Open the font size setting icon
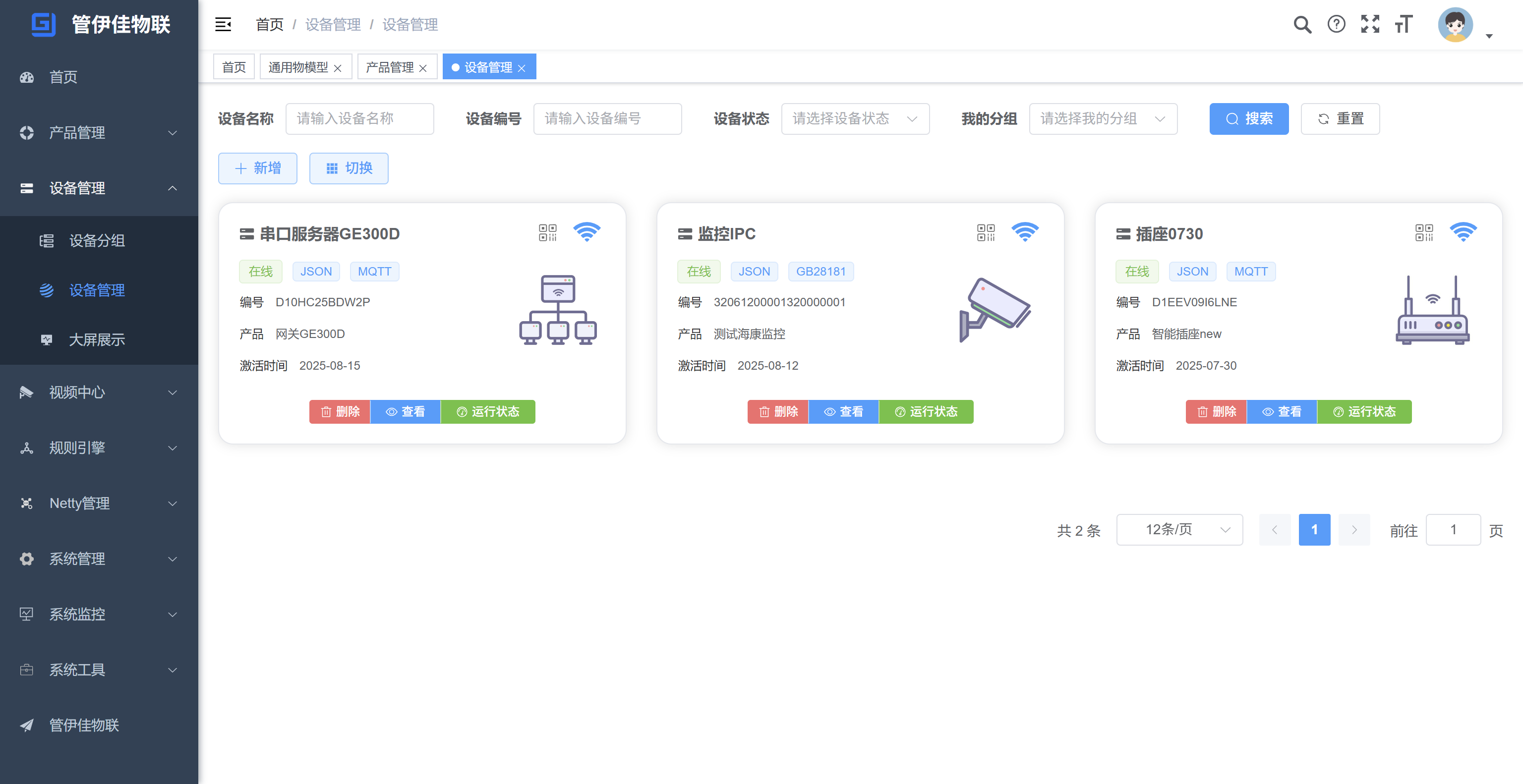The image size is (1523, 784). pos(1404,24)
